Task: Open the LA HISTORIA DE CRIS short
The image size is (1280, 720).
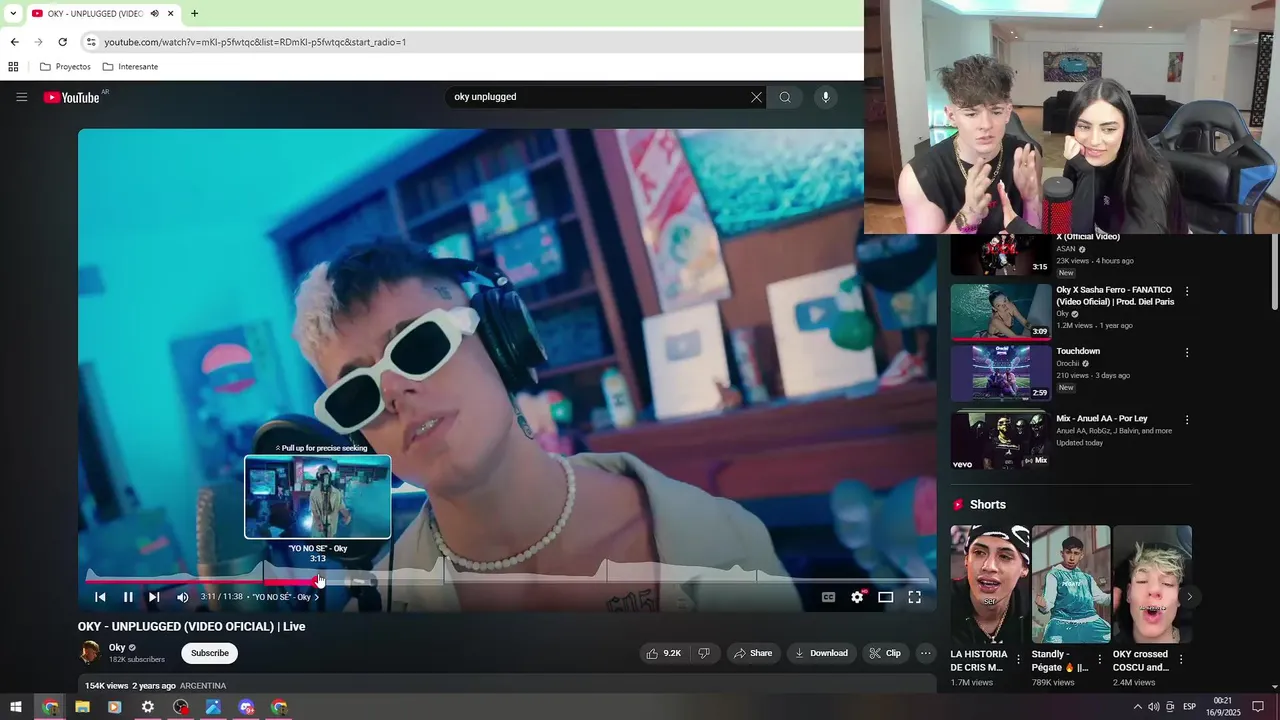Action: [x=990, y=584]
